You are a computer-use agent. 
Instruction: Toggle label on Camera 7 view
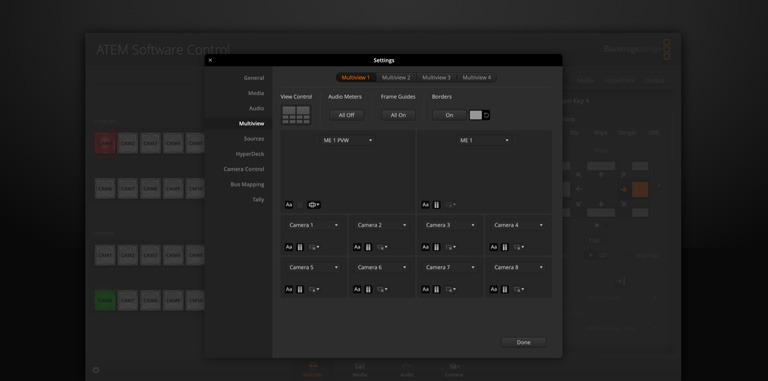pyautogui.click(x=425, y=289)
